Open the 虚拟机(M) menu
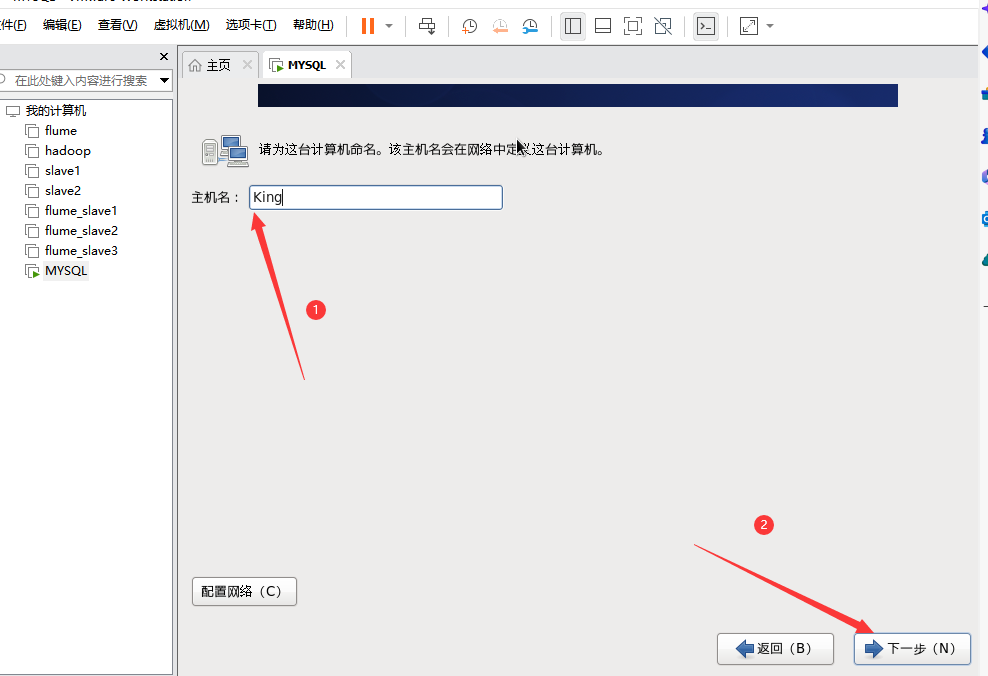 (x=181, y=25)
